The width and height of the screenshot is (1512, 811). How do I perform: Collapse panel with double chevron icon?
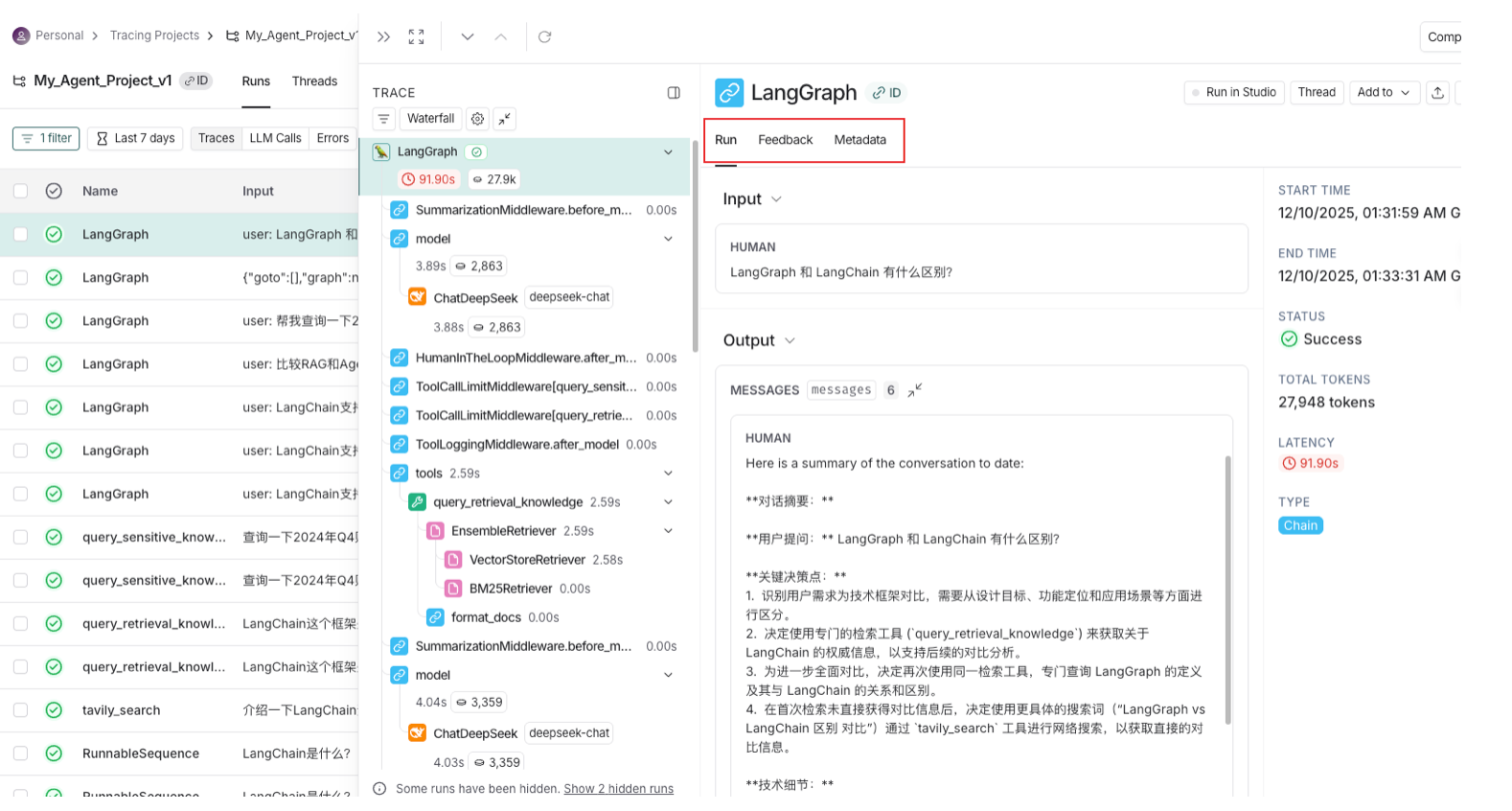383,36
